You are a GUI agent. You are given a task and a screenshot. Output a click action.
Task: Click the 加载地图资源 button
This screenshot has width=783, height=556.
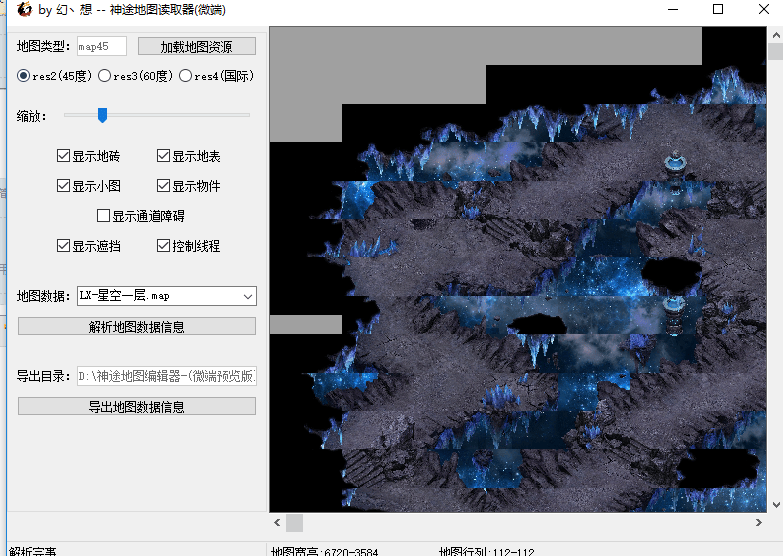(x=196, y=46)
